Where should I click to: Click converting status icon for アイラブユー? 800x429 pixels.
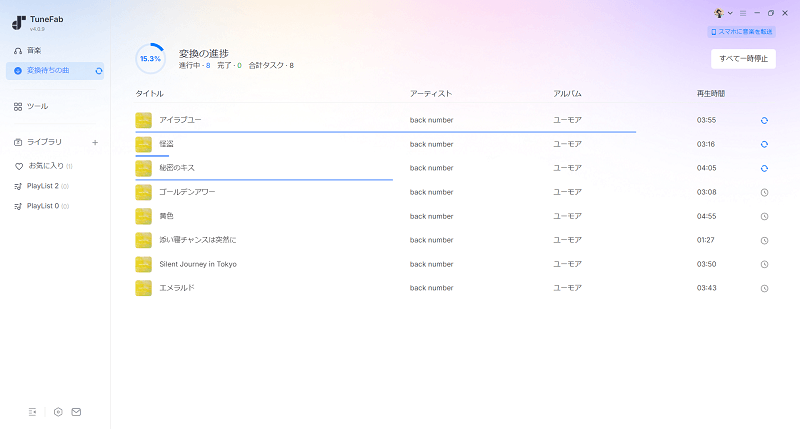[764, 120]
